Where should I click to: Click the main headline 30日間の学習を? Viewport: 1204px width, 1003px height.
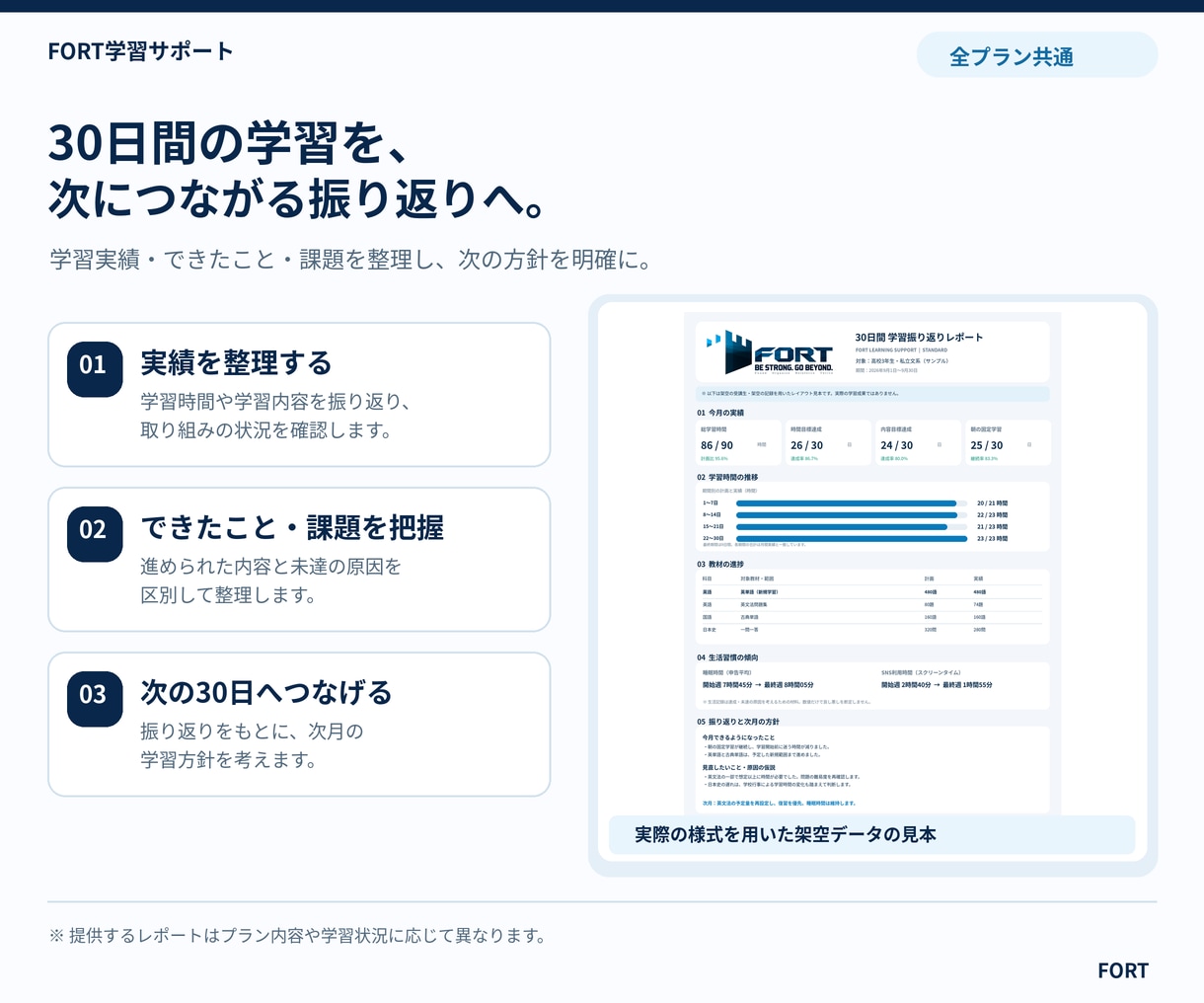[228, 144]
